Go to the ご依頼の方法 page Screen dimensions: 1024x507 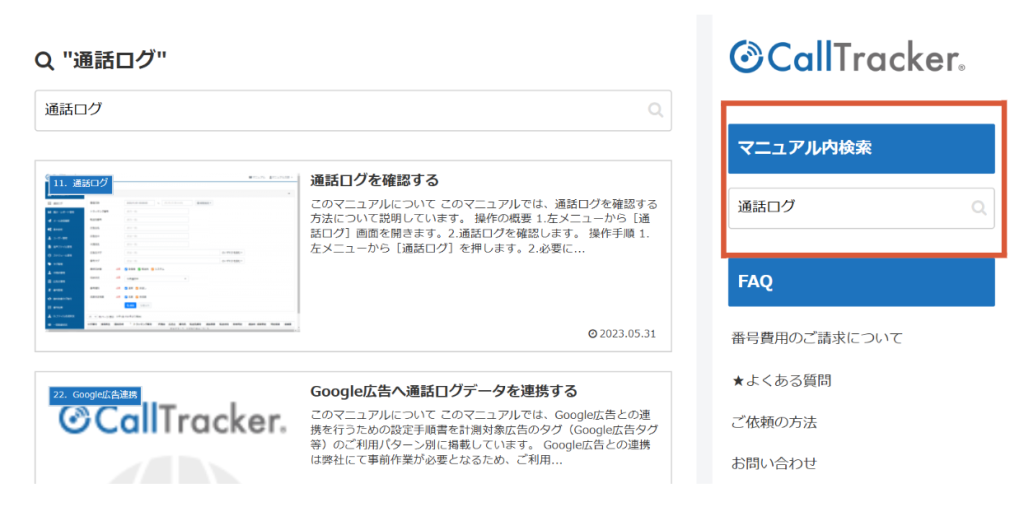tap(774, 422)
